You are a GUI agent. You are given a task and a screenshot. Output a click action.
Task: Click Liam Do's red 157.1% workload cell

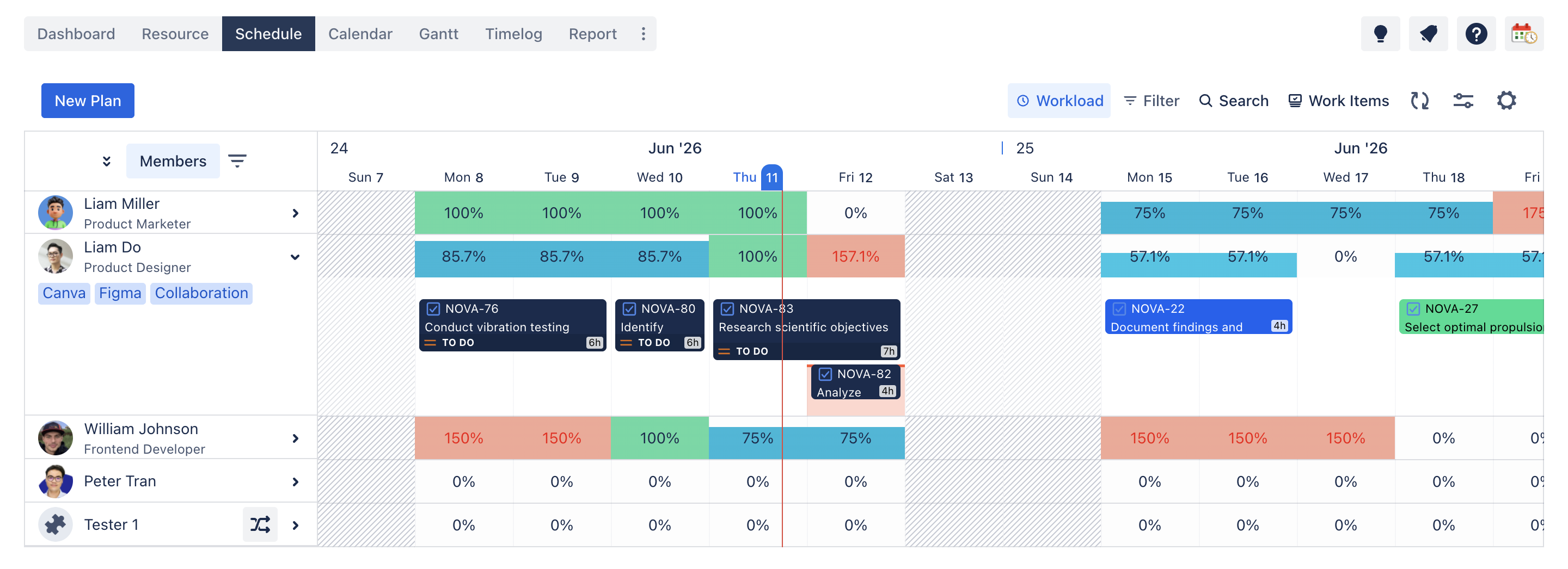pyautogui.click(x=855, y=257)
